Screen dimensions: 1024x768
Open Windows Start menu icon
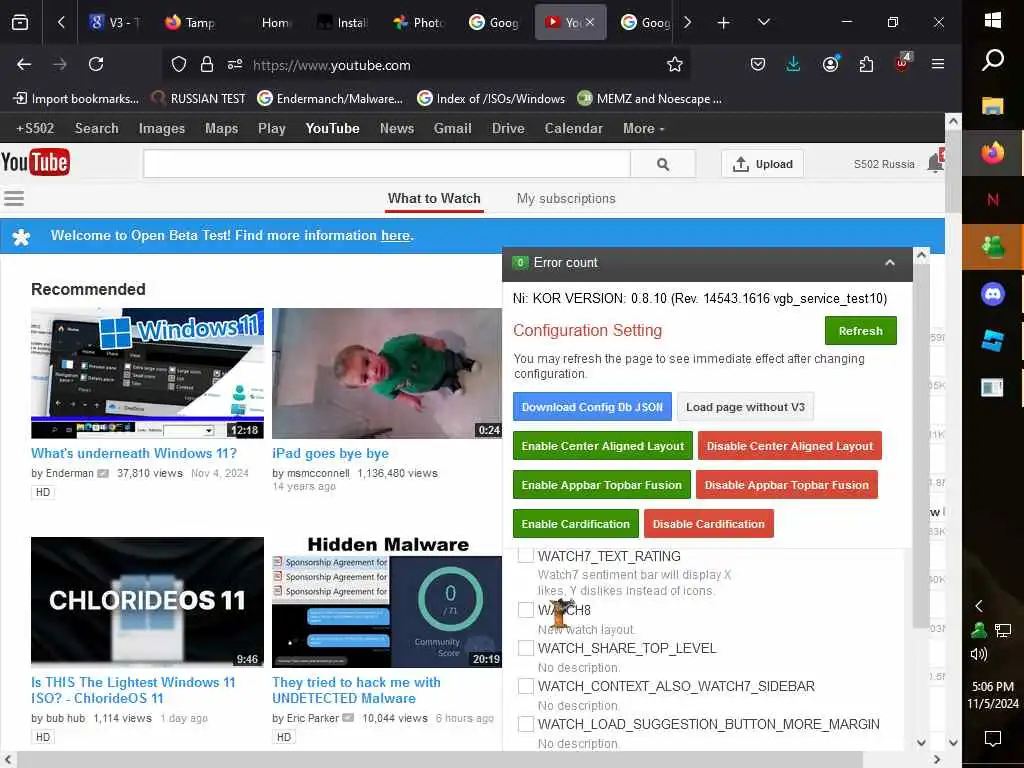coord(993,20)
